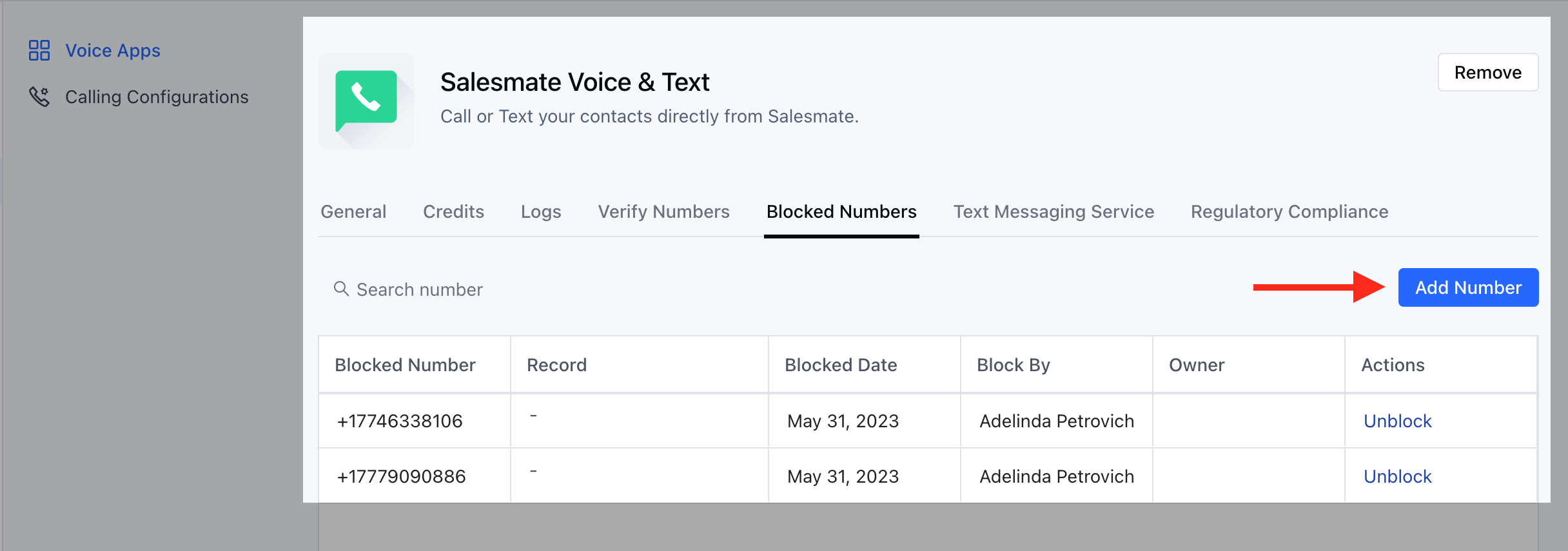Click the green Salesmate Voice app logo
The image size is (1568, 551).
(366, 101)
